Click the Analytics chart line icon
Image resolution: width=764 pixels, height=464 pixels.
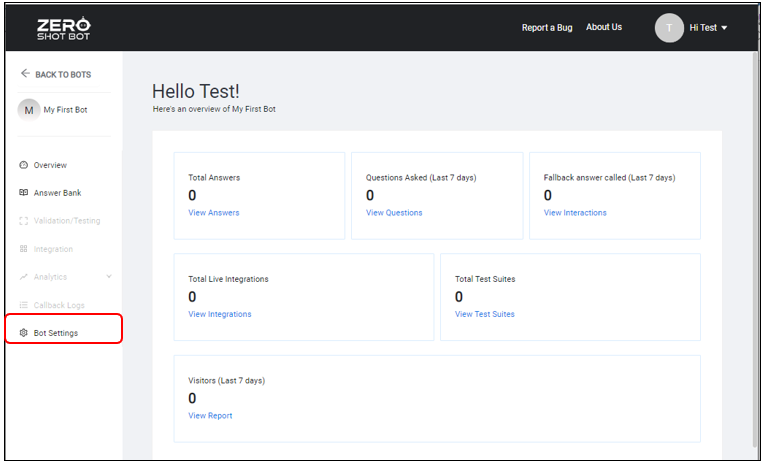click(23, 277)
